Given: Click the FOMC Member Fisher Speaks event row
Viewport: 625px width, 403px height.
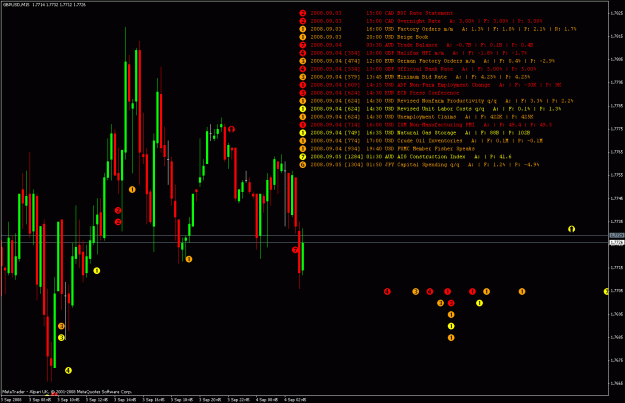Looking at the screenshot, I should coord(393,149).
